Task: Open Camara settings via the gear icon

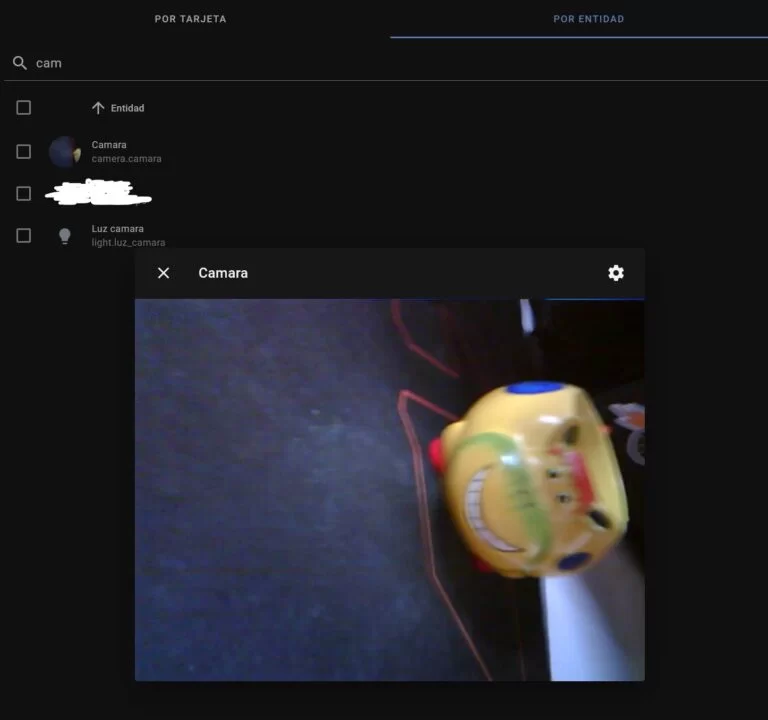Action: 616,273
